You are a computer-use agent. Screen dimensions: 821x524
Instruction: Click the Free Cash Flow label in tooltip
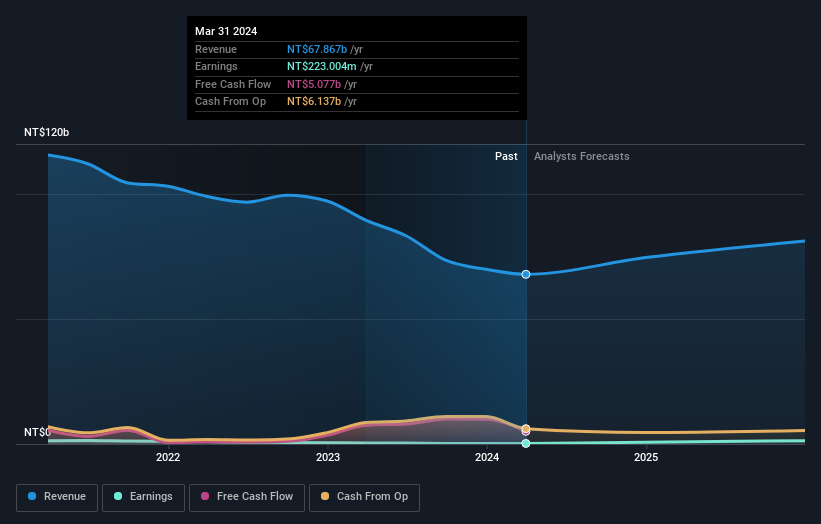[x=233, y=84]
